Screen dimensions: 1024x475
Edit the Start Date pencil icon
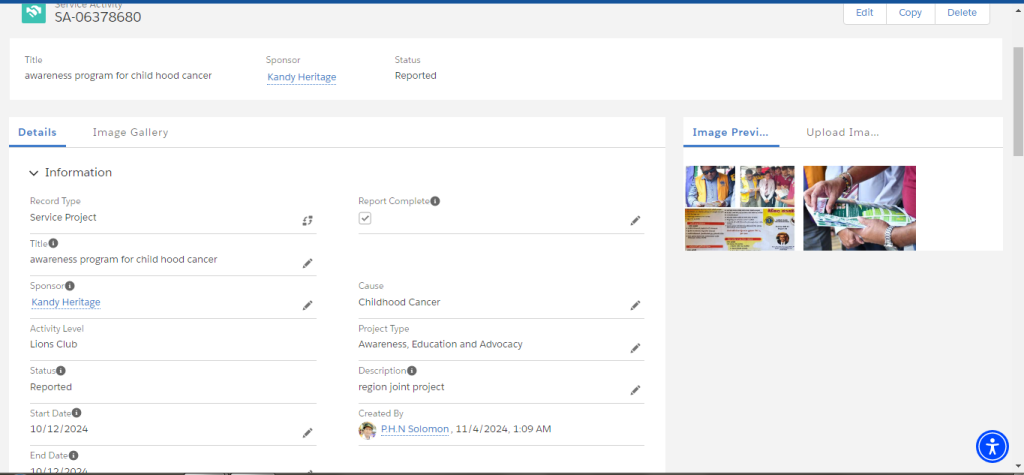coord(307,433)
